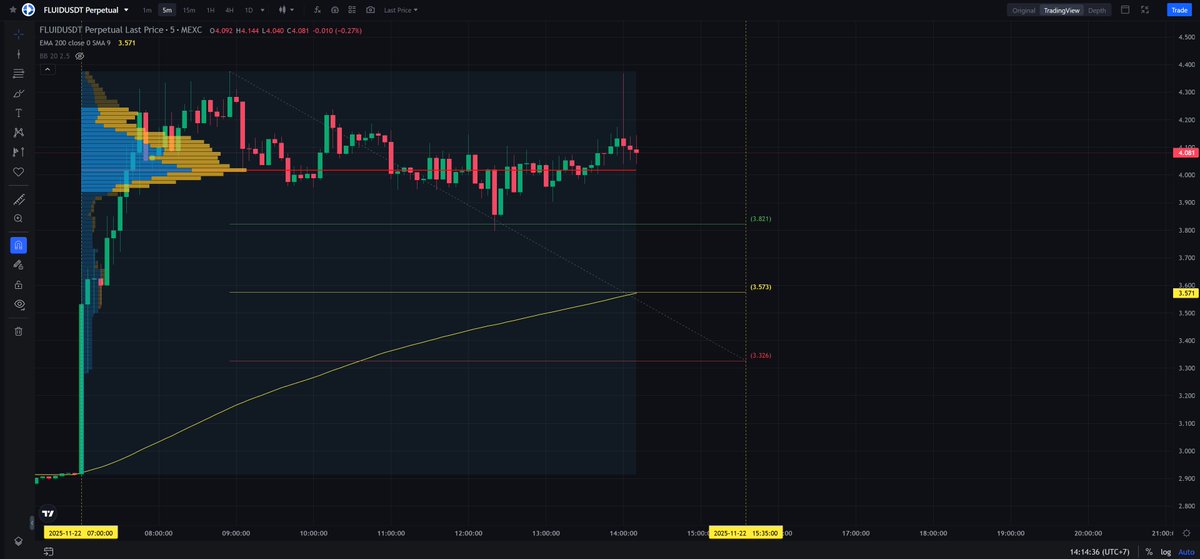The height and width of the screenshot is (559, 1200).
Task: Click the 2025-11-22 07:00:00 time marker
Action: click(80, 533)
